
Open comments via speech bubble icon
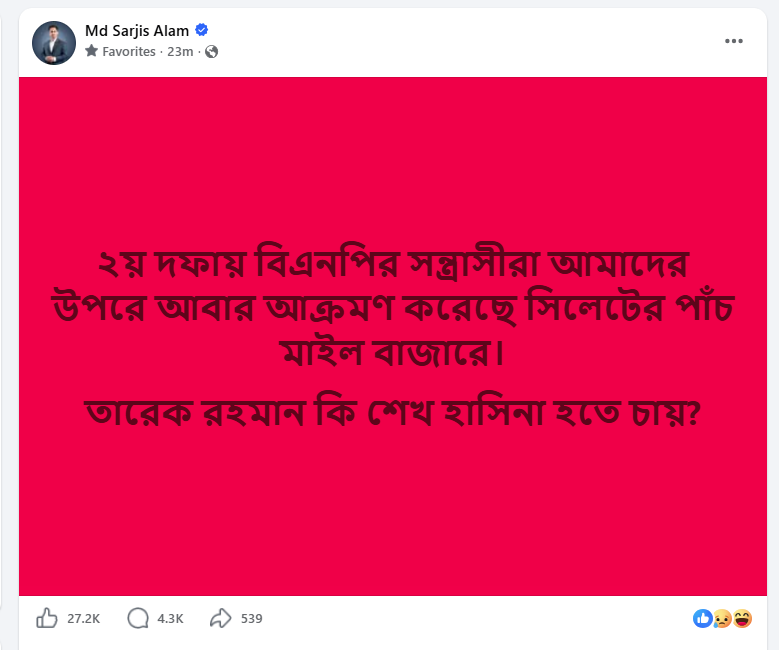pyautogui.click(x=138, y=618)
